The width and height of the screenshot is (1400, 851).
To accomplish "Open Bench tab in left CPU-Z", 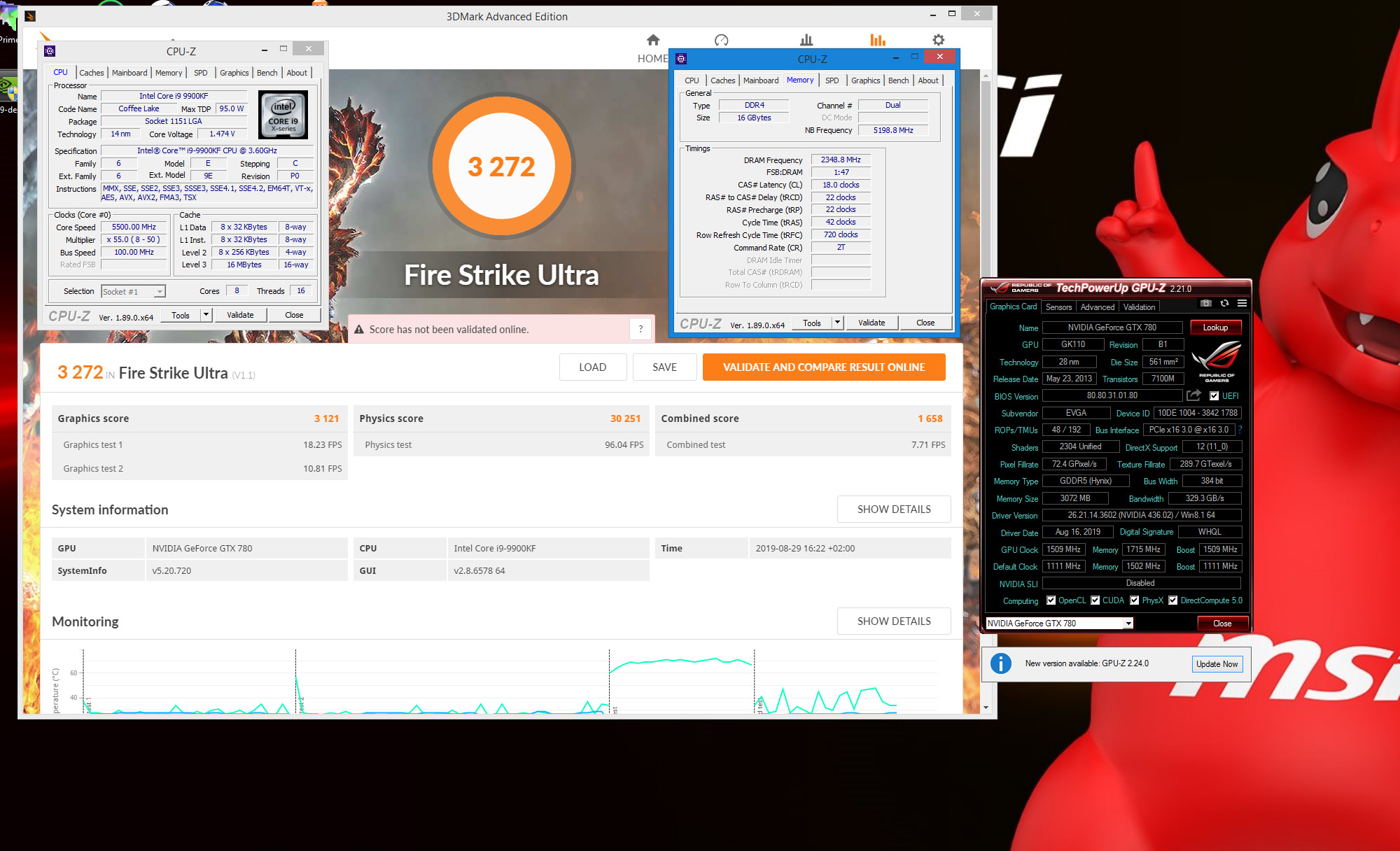I will (x=267, y=73).
